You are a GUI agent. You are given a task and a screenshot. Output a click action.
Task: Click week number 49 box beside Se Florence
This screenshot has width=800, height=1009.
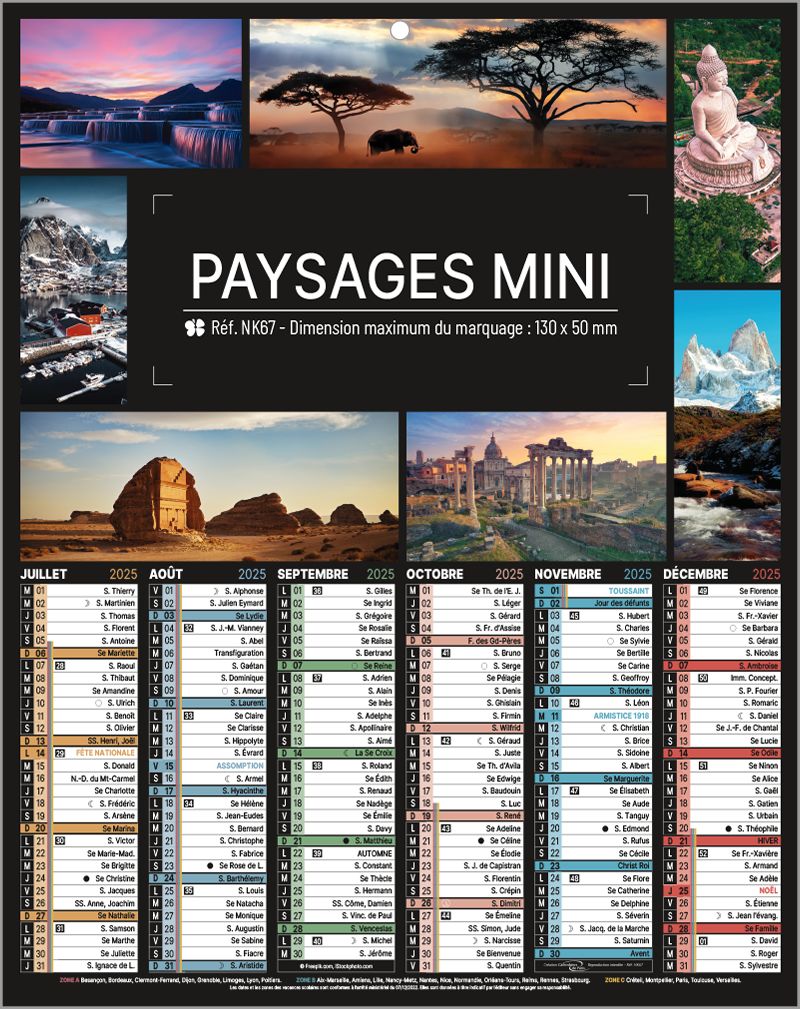coord(703,591)
